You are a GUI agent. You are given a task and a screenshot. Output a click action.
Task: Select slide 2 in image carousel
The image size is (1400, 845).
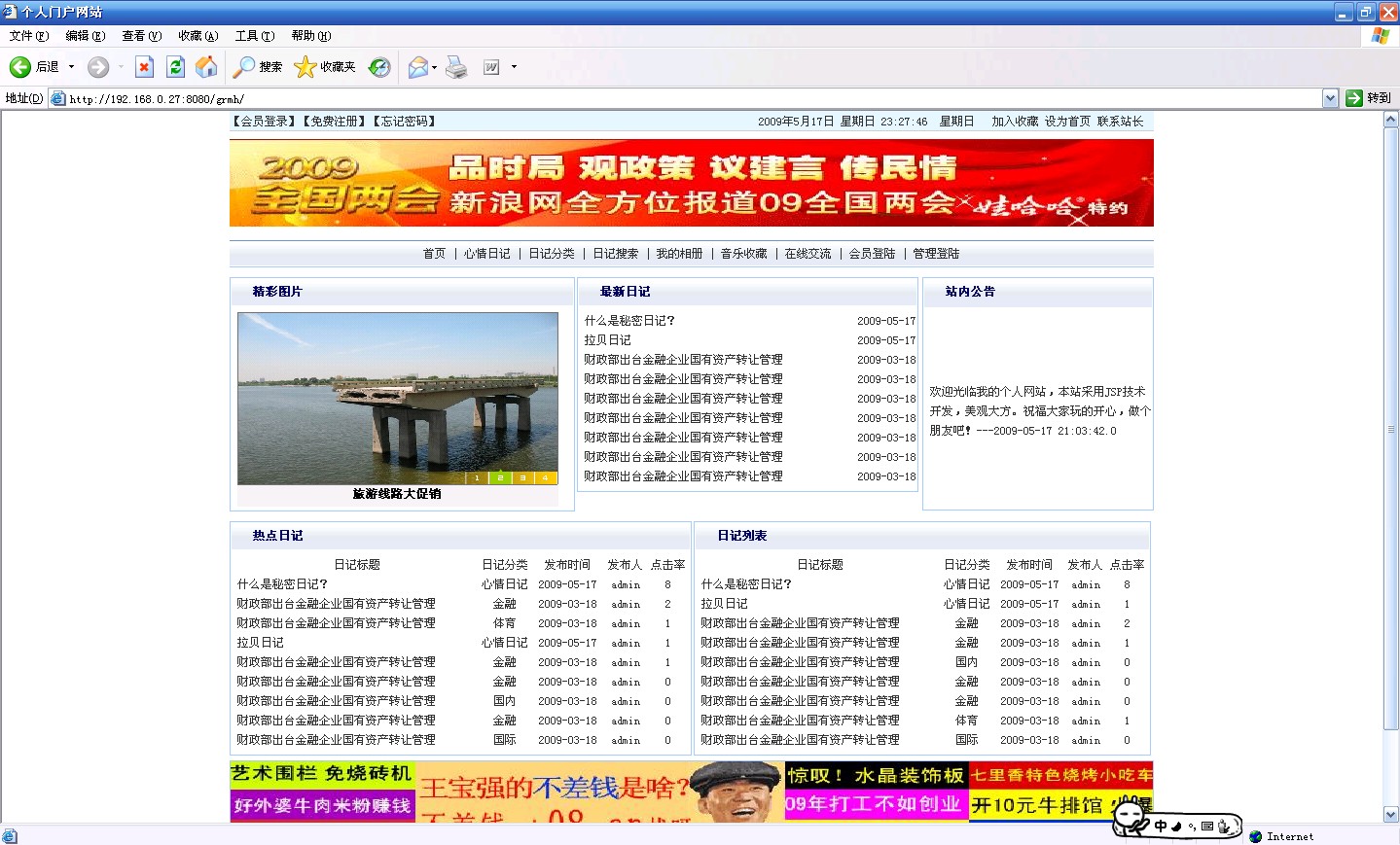point(500,477)
